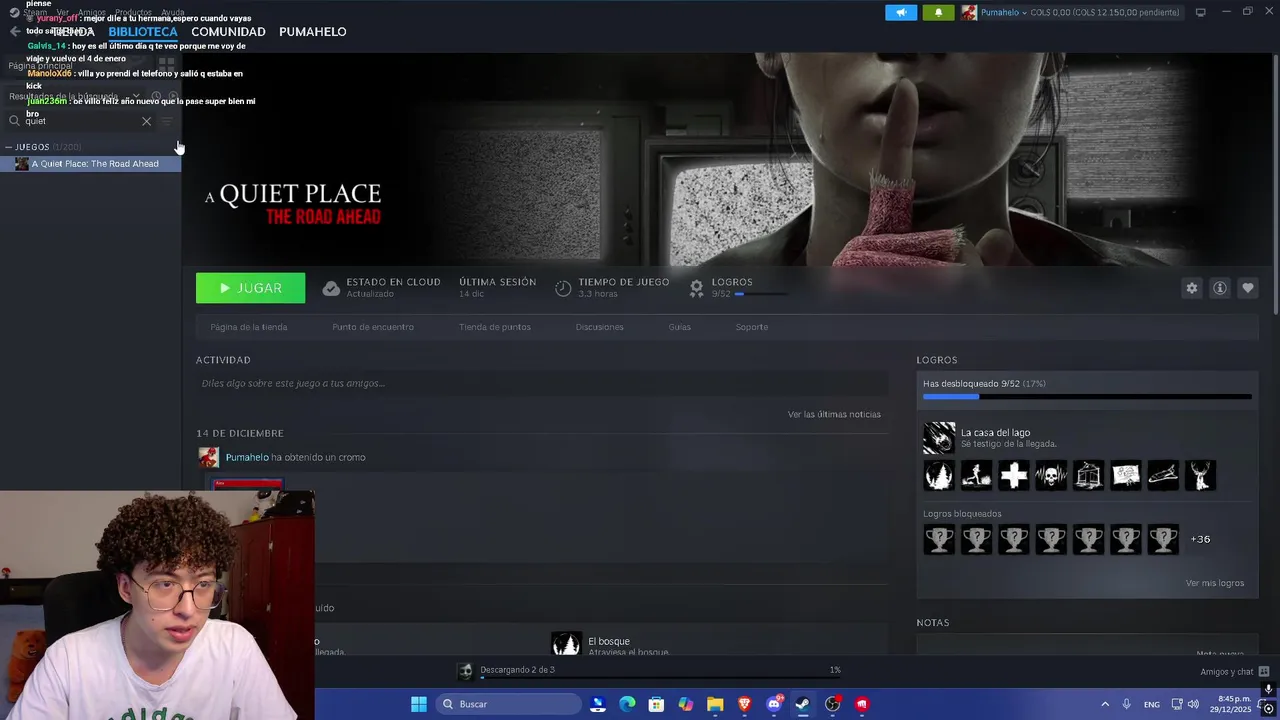Select the skull soundwave achievement icon
Screen dimensions: 1280x720
[1051, 475]
